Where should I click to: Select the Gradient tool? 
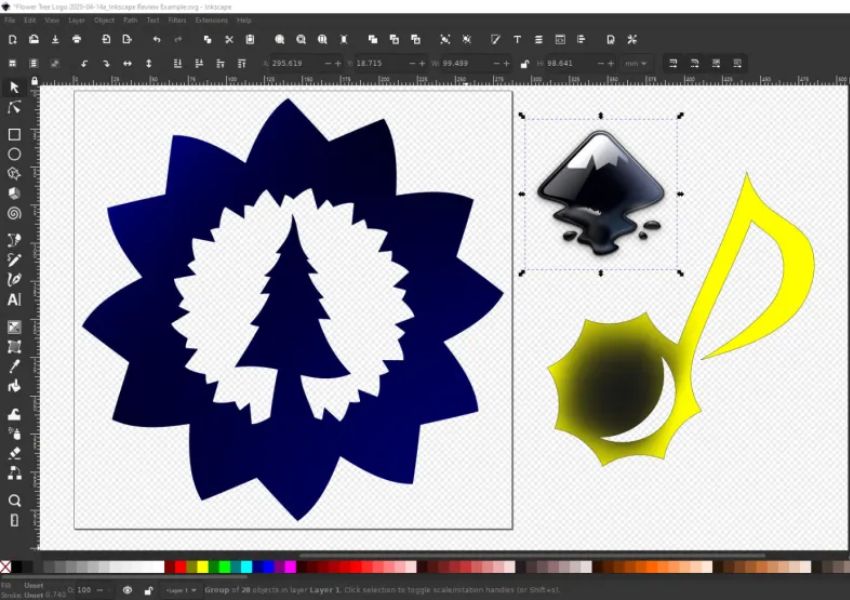pos(14,327)
